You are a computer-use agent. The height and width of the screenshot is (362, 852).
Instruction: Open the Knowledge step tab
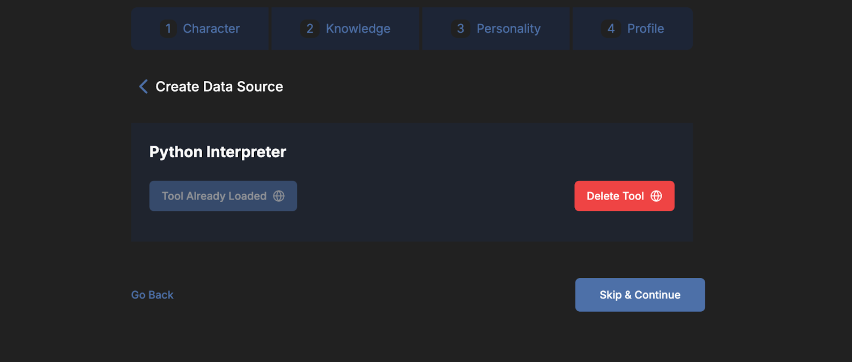click(x=346, y=29)
